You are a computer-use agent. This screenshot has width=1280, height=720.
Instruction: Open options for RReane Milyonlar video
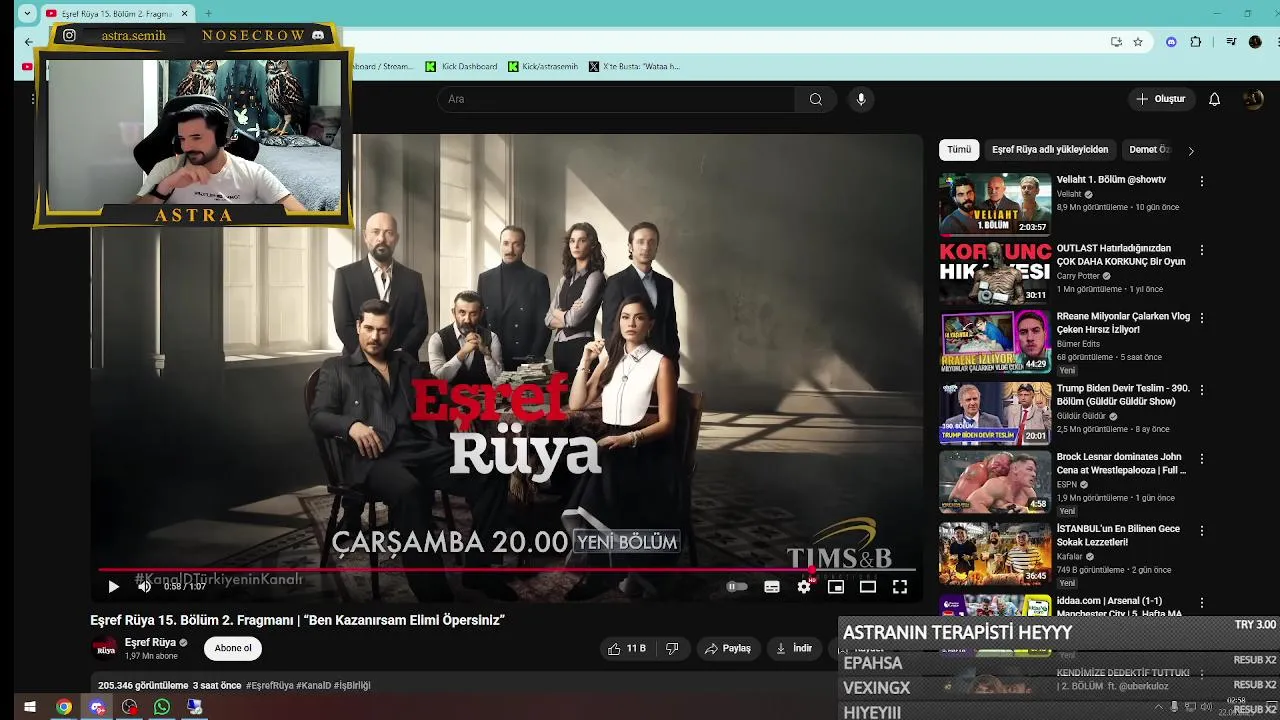pyautogui.click(x=1202, y=318)
